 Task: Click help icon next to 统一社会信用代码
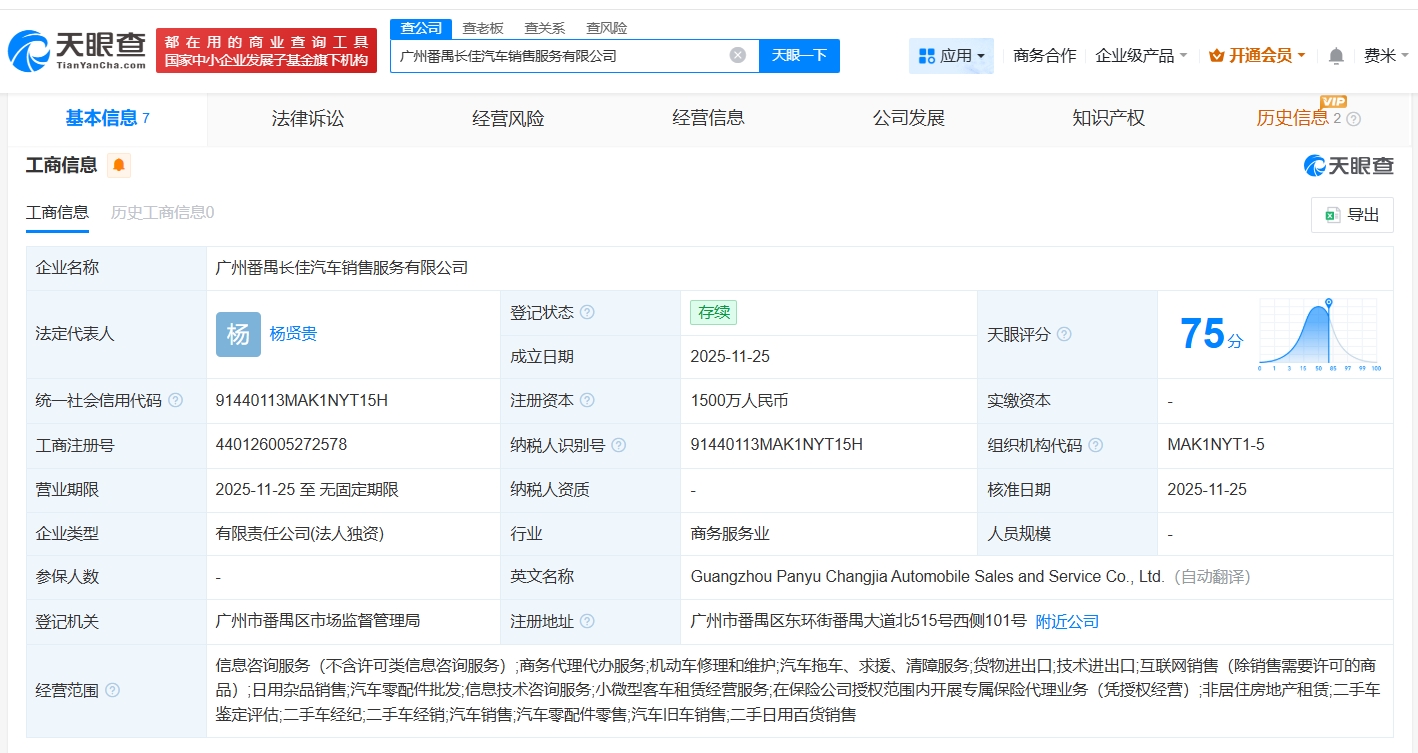point(176,401)
